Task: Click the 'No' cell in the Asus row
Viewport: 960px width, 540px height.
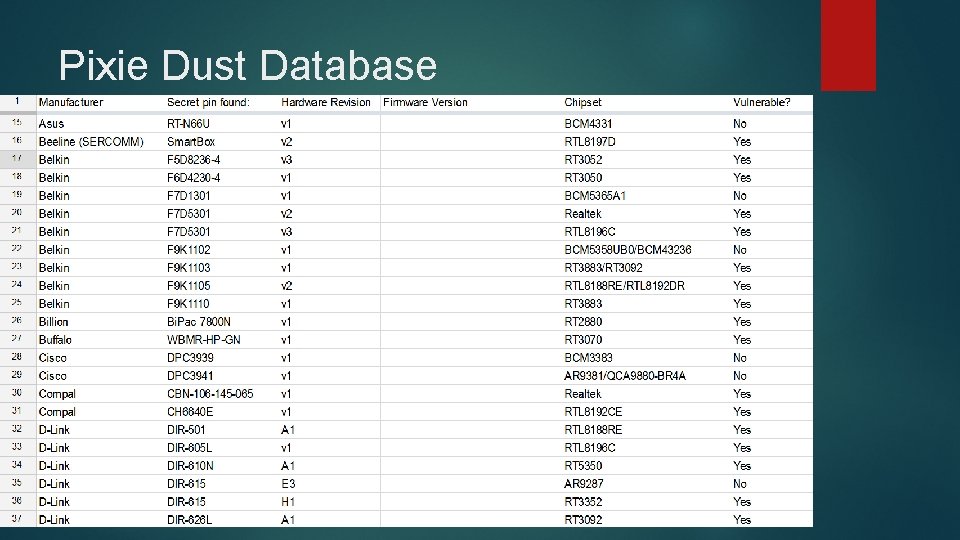Action: 740,124
